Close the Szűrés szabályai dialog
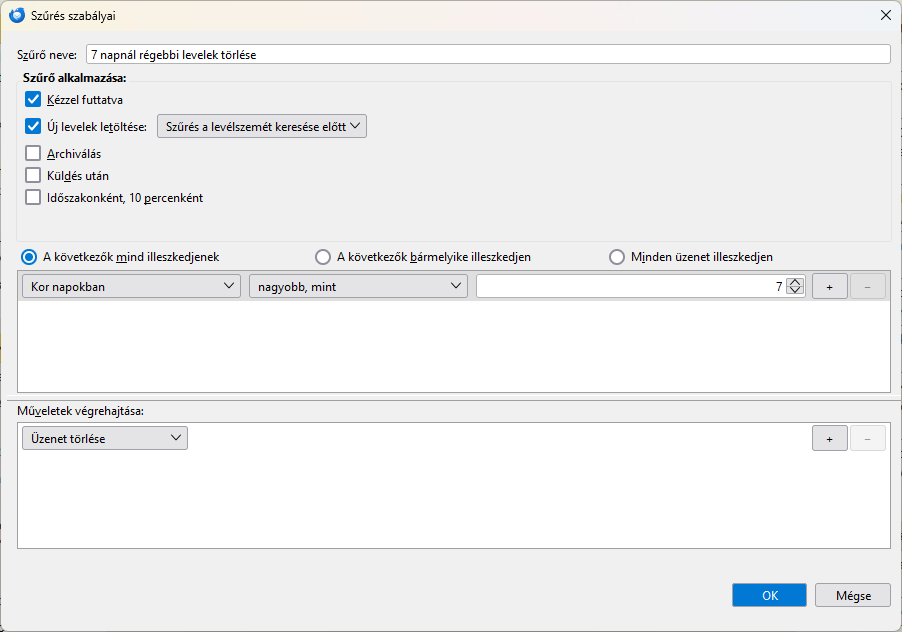The height and width of the screenshot is (632, 902). click(x=886, y=16)
